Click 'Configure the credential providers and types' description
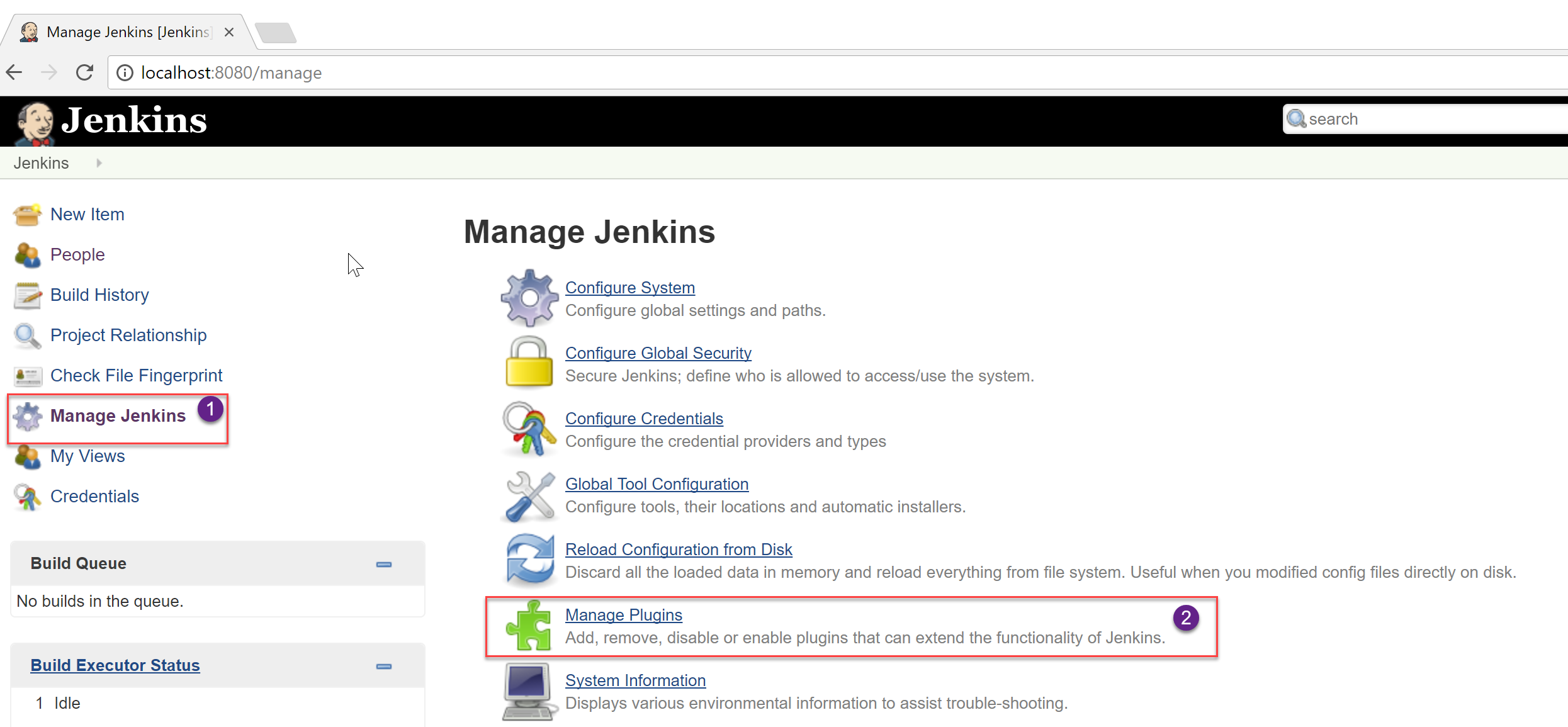Viewport: 1568px width, 727px height. [x=726, y=441]
